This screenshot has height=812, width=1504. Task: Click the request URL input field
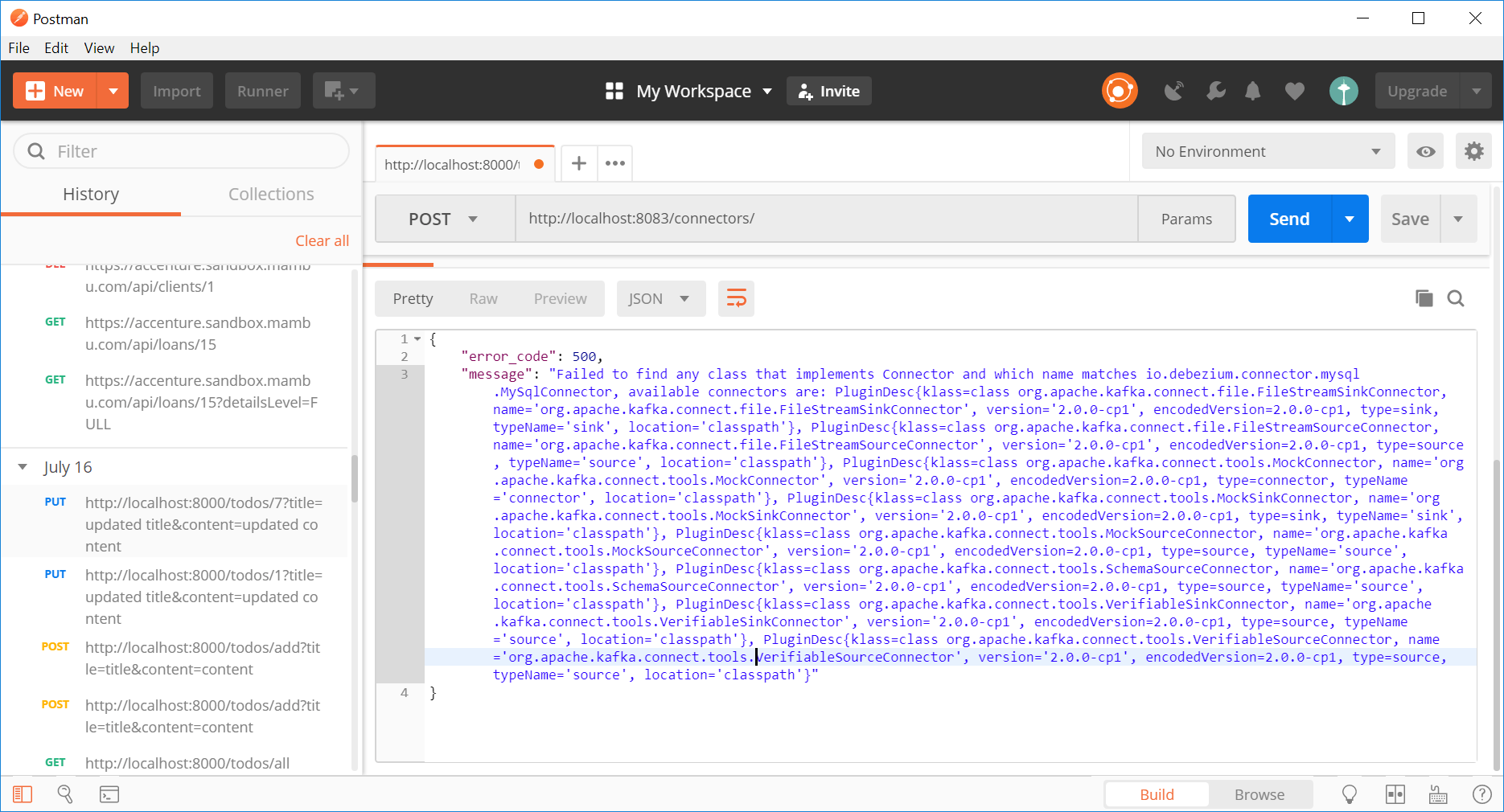(827, 219)
